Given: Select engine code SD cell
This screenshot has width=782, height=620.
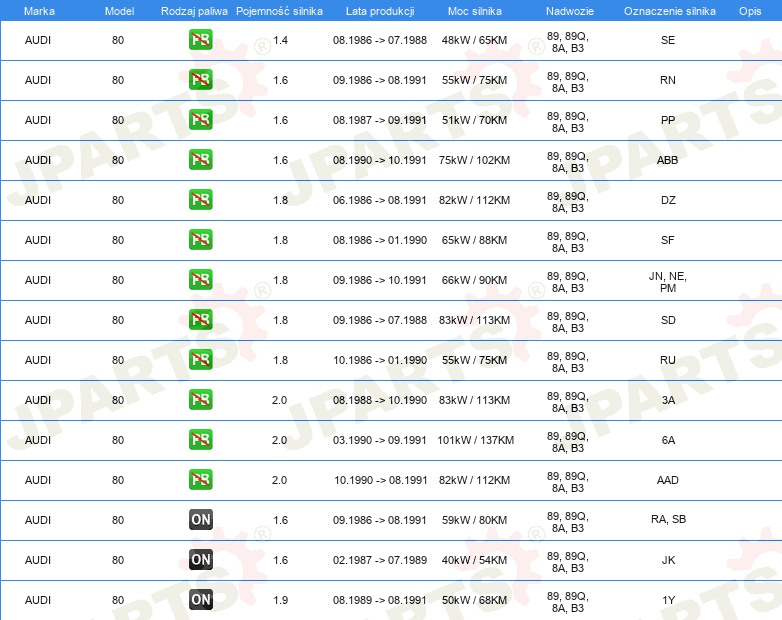Looking at the screenshot, I should point(668,320).
